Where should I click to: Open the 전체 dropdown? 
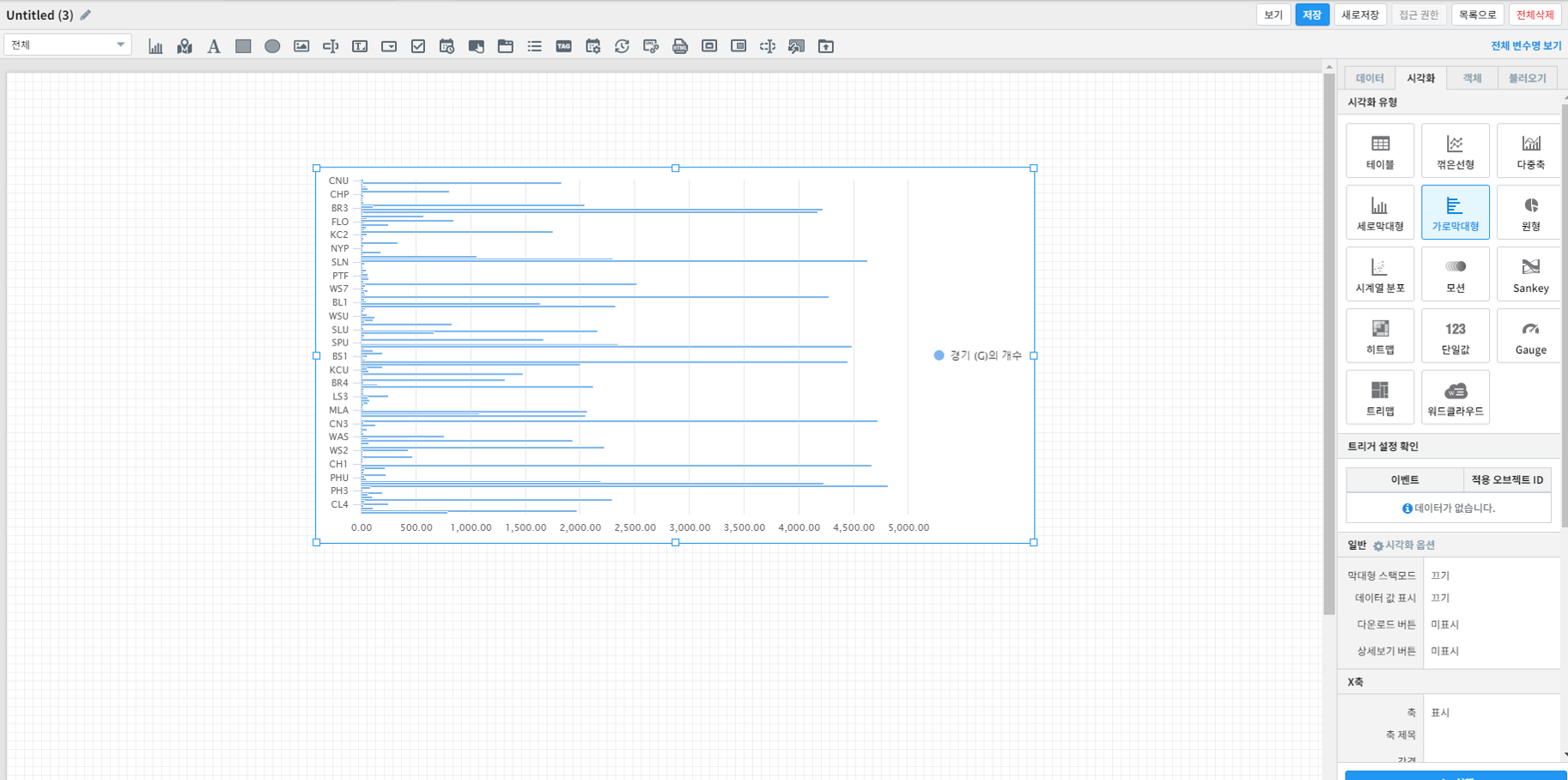[68, 45]
